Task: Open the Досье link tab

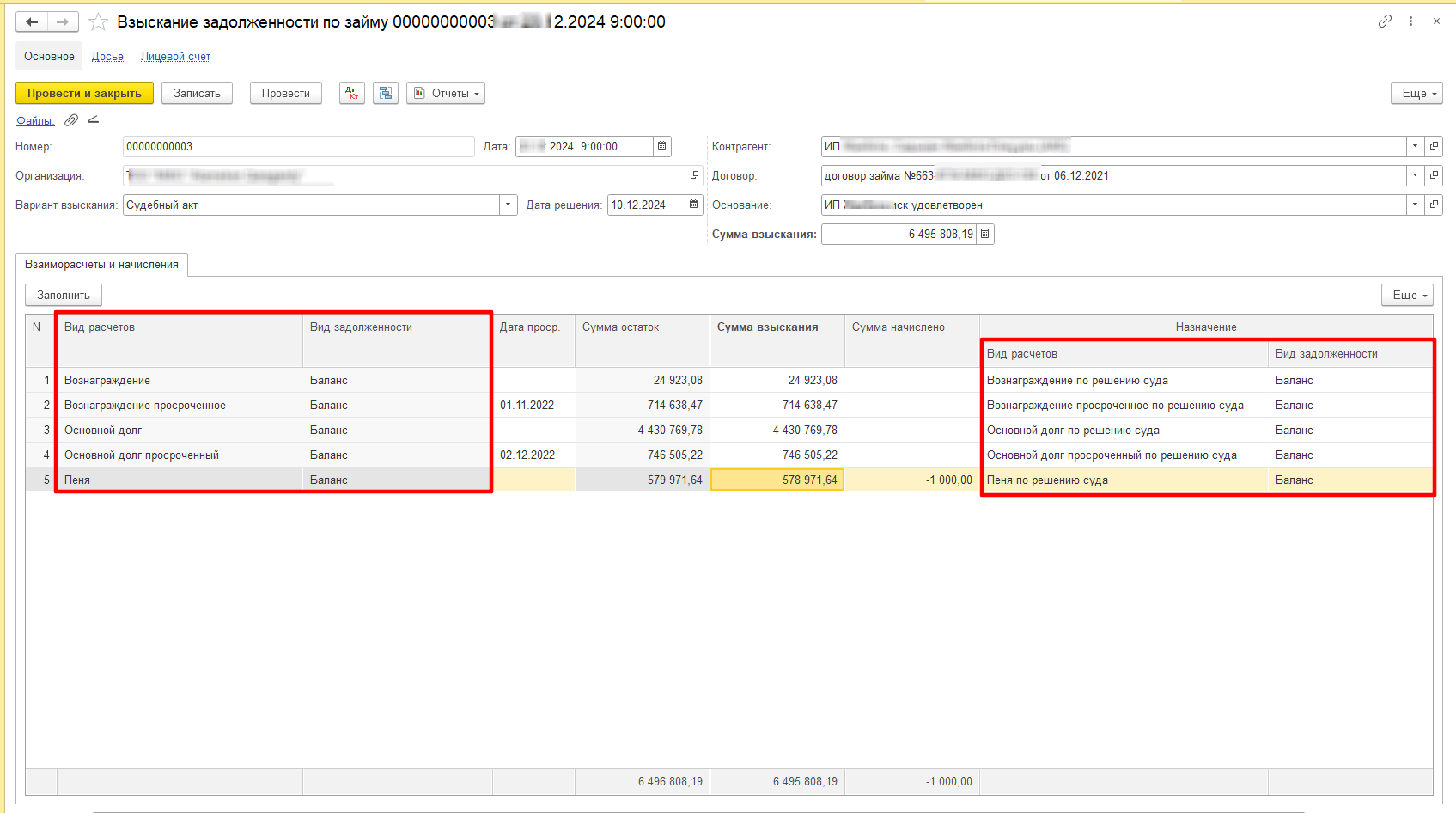Action: (x=107, y=56)
